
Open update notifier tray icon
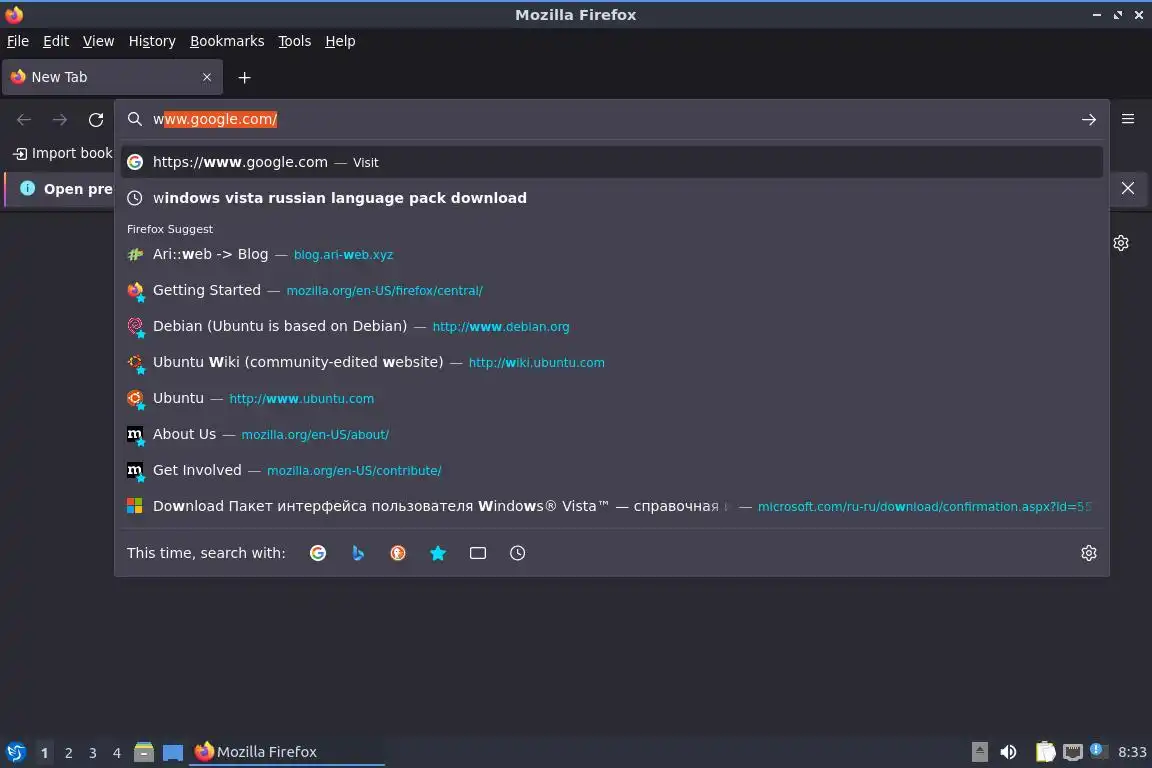click(1098, 750)
